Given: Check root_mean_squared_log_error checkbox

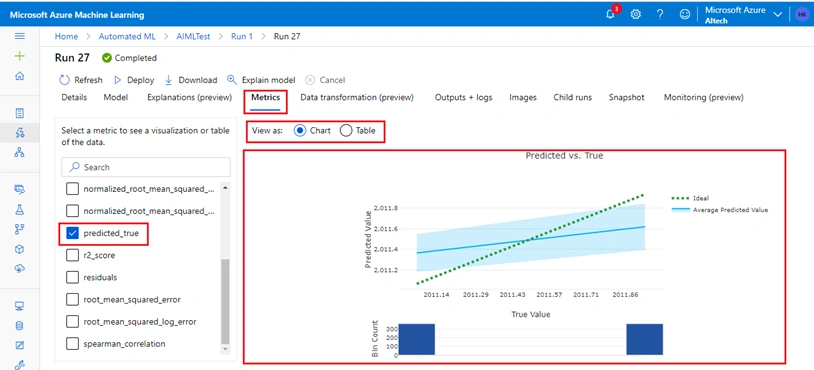Looking at the screenshot, I should tap(73, 322).
